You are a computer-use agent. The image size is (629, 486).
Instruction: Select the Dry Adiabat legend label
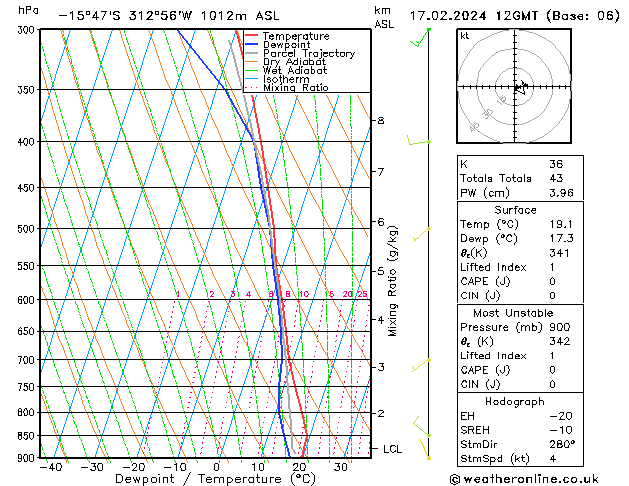[294, 62]
